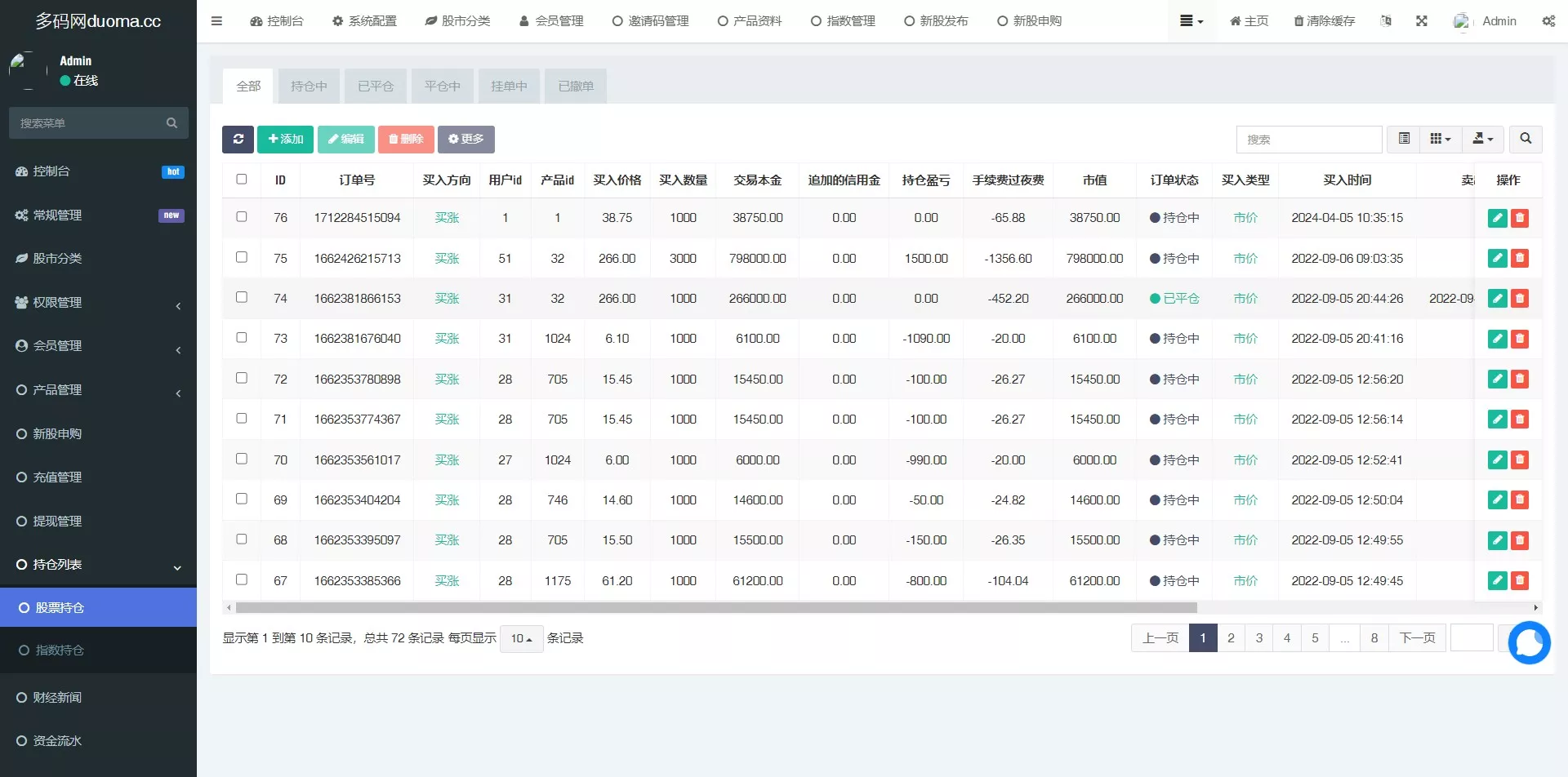Open 指数持仓 in the sidebar
Screen dimensions: 1568x777
point(60,650)
